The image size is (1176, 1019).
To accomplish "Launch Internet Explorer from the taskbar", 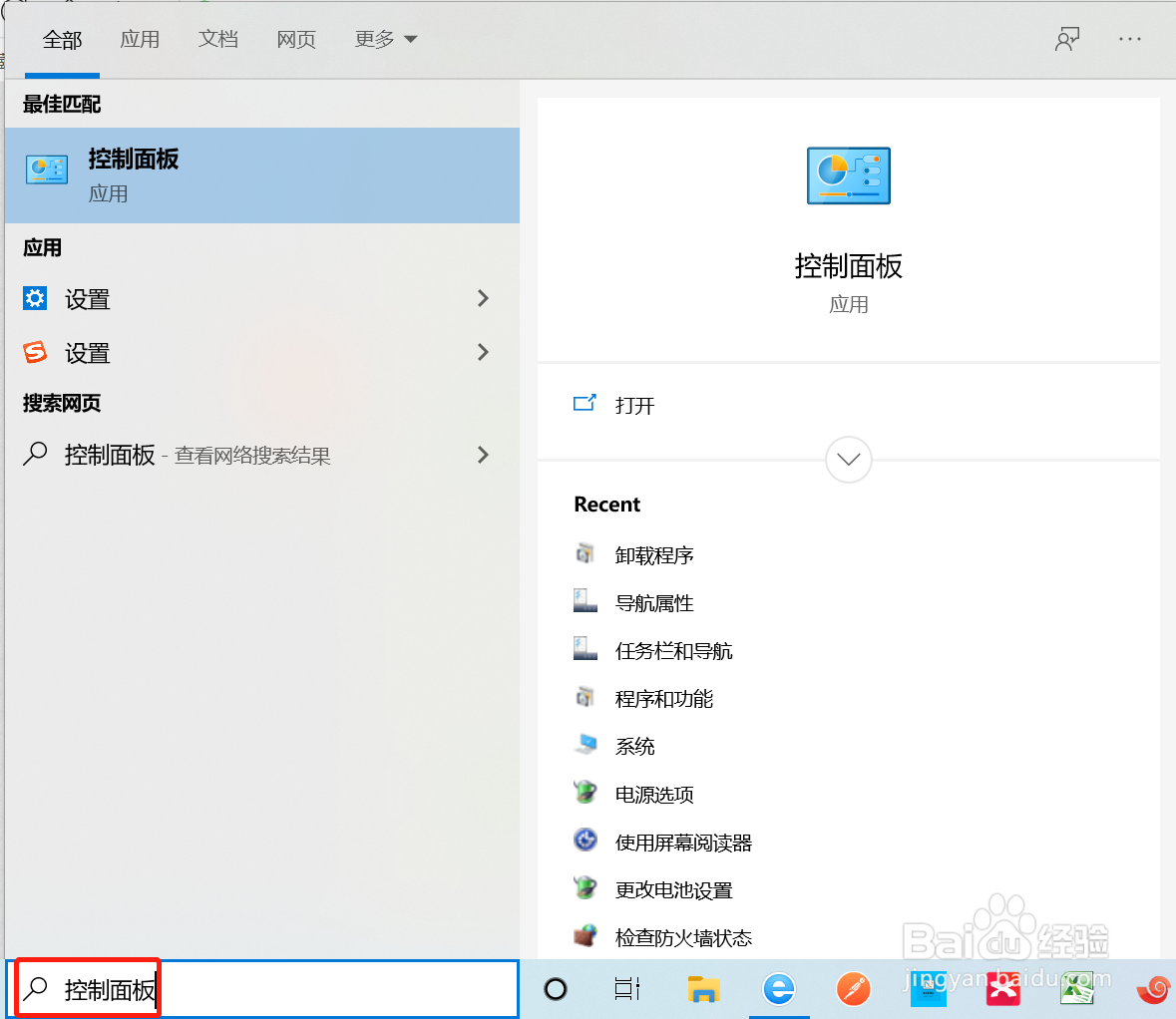I will click(778, 989).
